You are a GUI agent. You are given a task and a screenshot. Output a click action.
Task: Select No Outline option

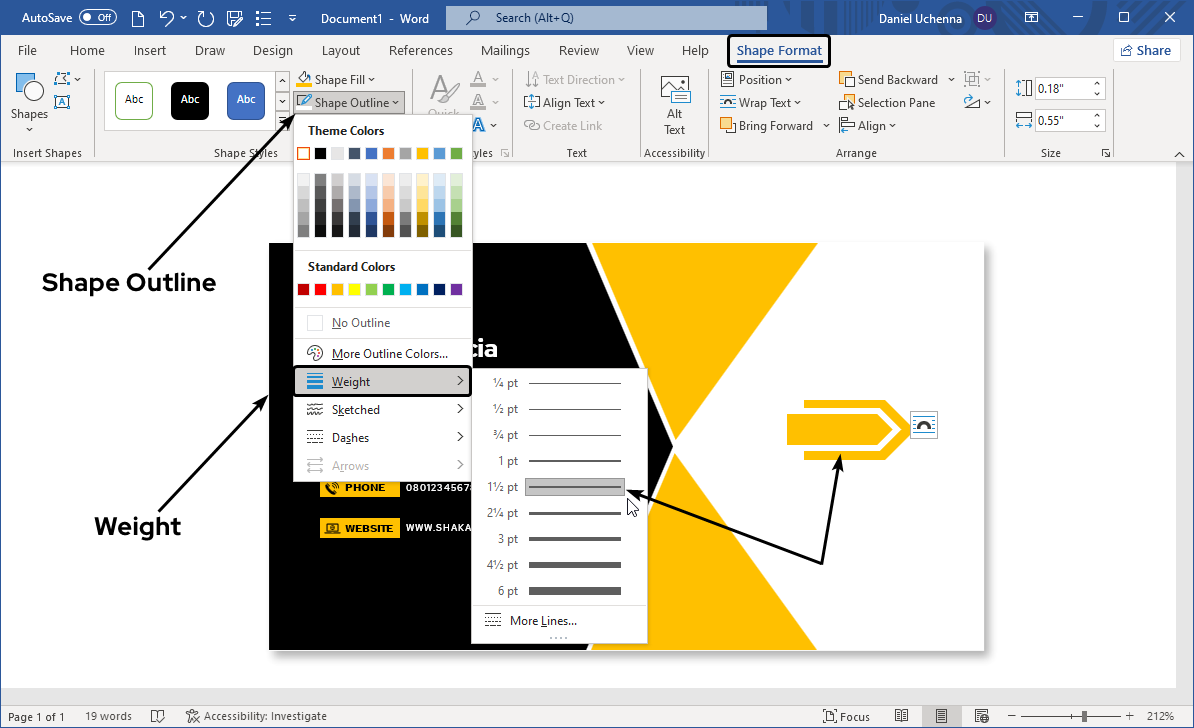coord(360,323)
